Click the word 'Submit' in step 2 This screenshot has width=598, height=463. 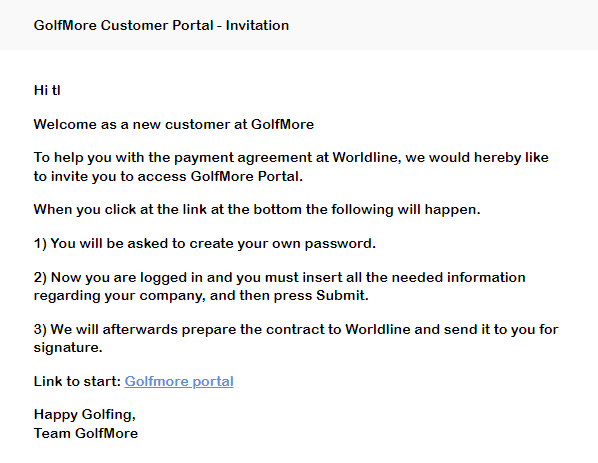(x=342, y=295)
